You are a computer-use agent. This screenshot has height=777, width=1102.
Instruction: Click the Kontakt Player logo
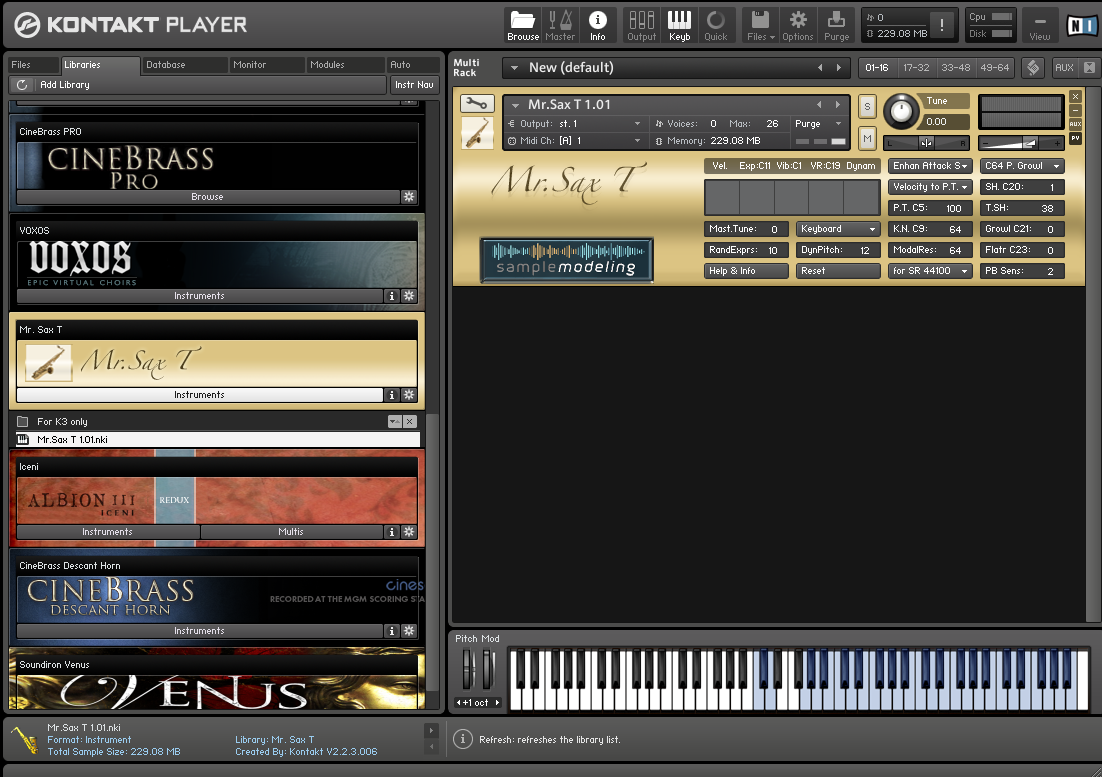click(x=131, y=25)
